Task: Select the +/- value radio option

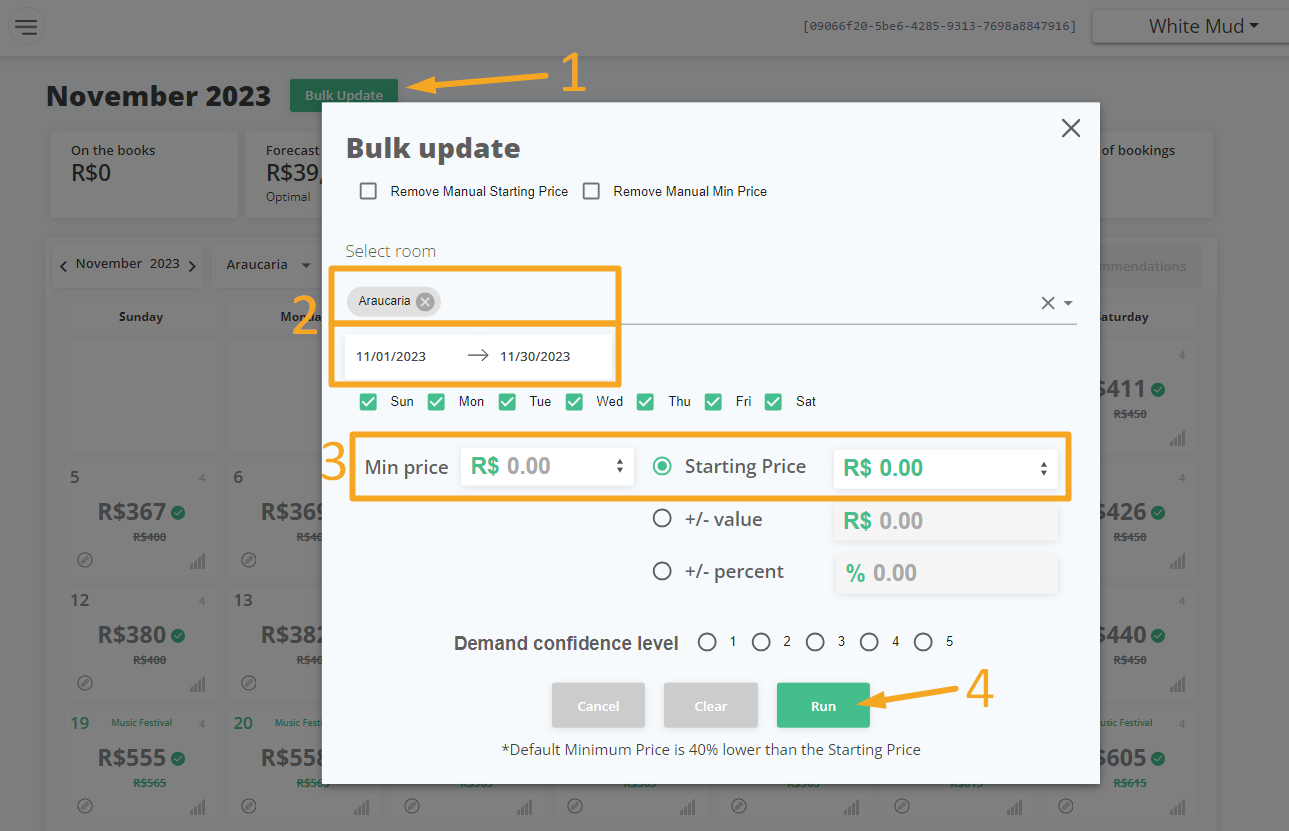Action: tap(662, 519)
